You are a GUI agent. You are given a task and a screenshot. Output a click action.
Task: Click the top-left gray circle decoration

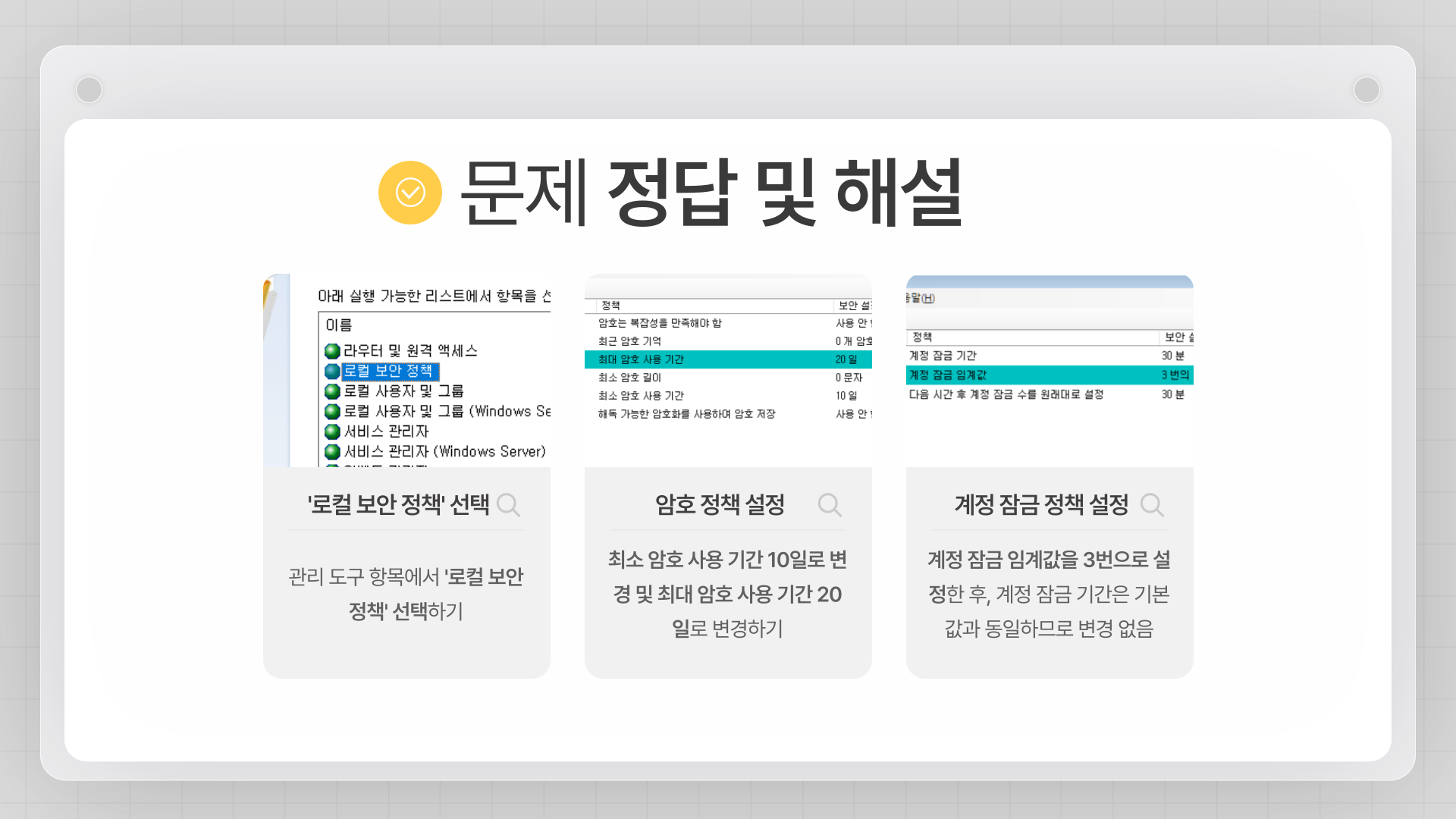[x=89, y=90]
